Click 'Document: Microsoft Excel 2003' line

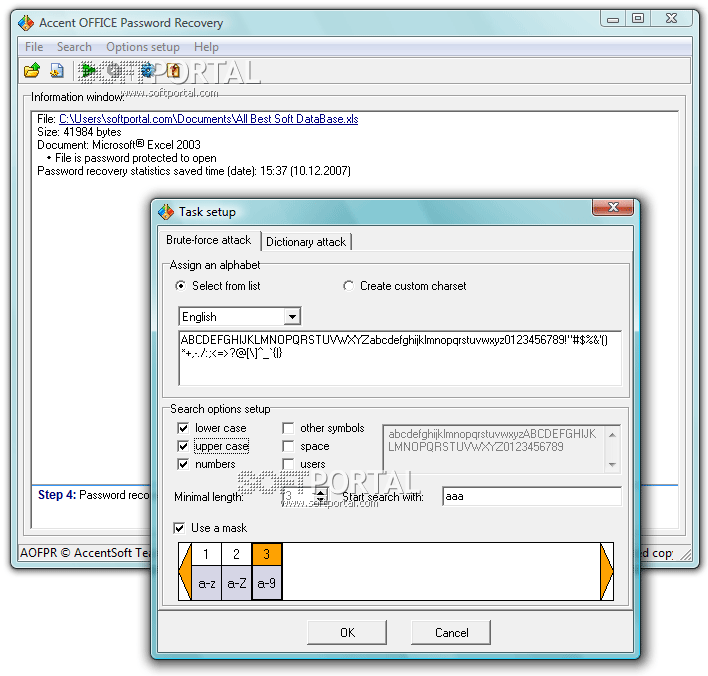pos(119,145)
